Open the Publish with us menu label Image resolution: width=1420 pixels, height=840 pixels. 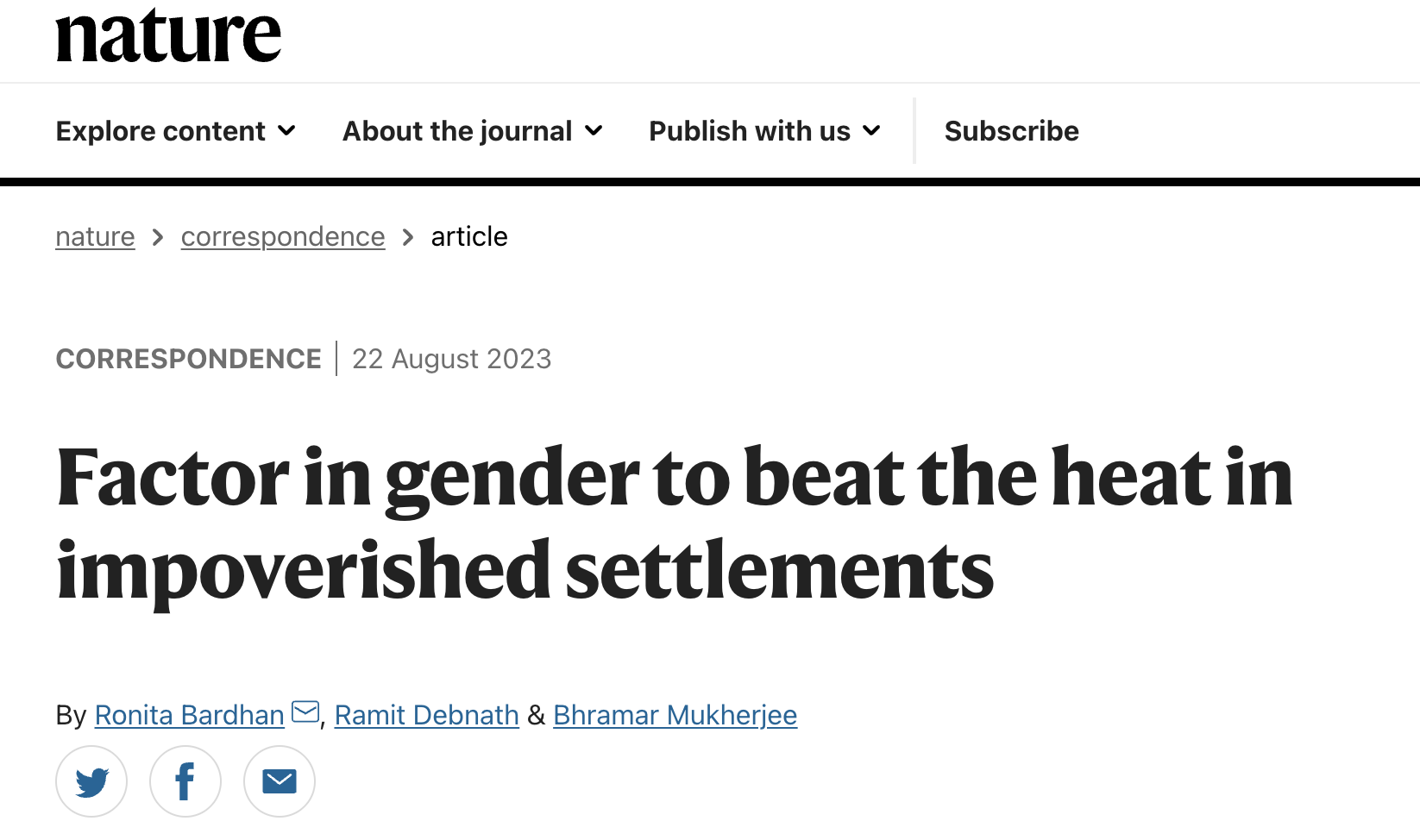(750, 131)
